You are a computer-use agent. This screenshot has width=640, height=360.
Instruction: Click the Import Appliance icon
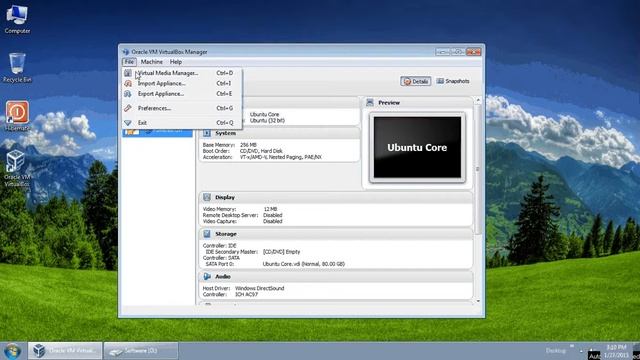[x=128, y=83]
